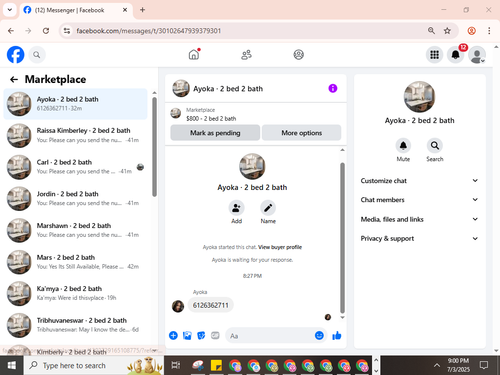View site information icon in address bar

click(x=67, y=31)
